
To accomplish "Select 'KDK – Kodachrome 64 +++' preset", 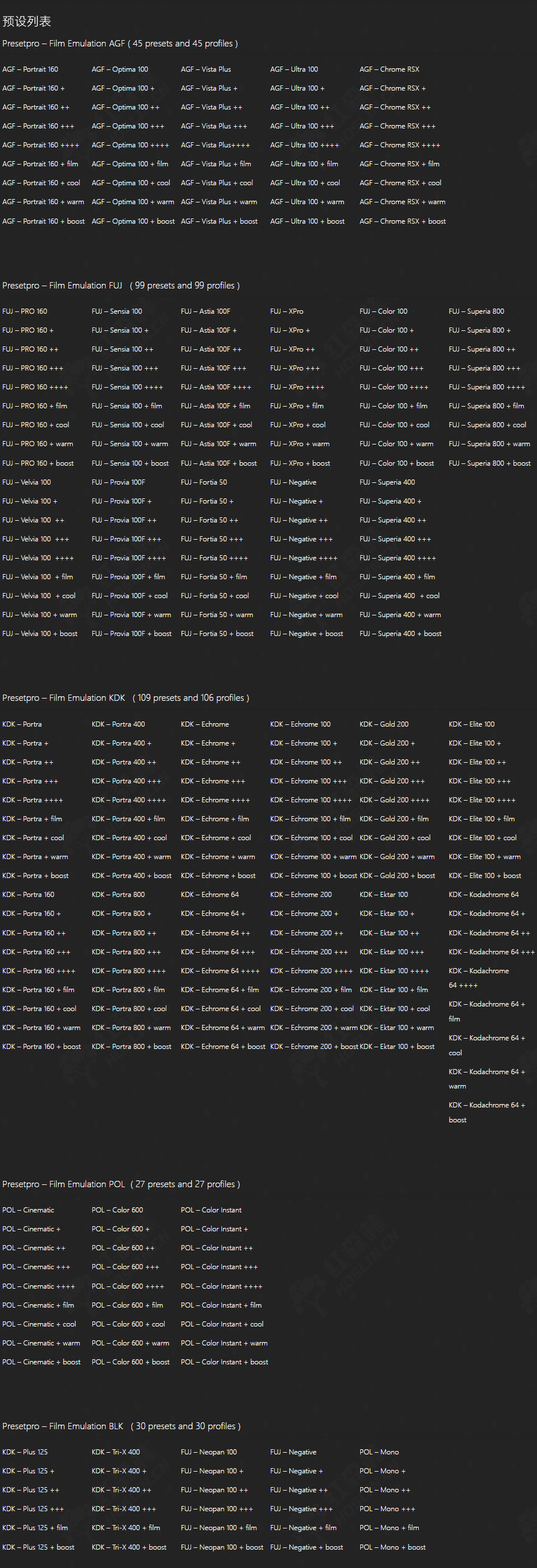I will pyautogui.click(x=491, y=952).
